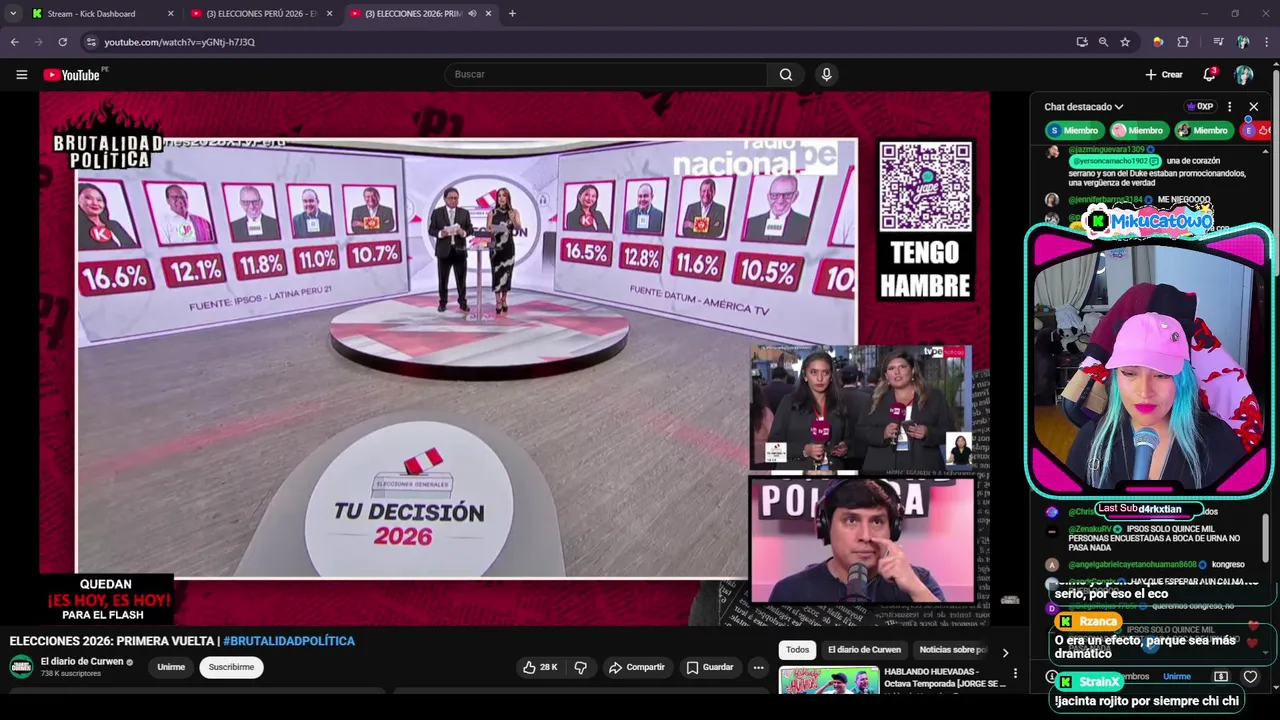Open the YouTube notifications bell
Image resolution: width=1280 pixels, height=720 pixels.
click(x=1209, y=75)
